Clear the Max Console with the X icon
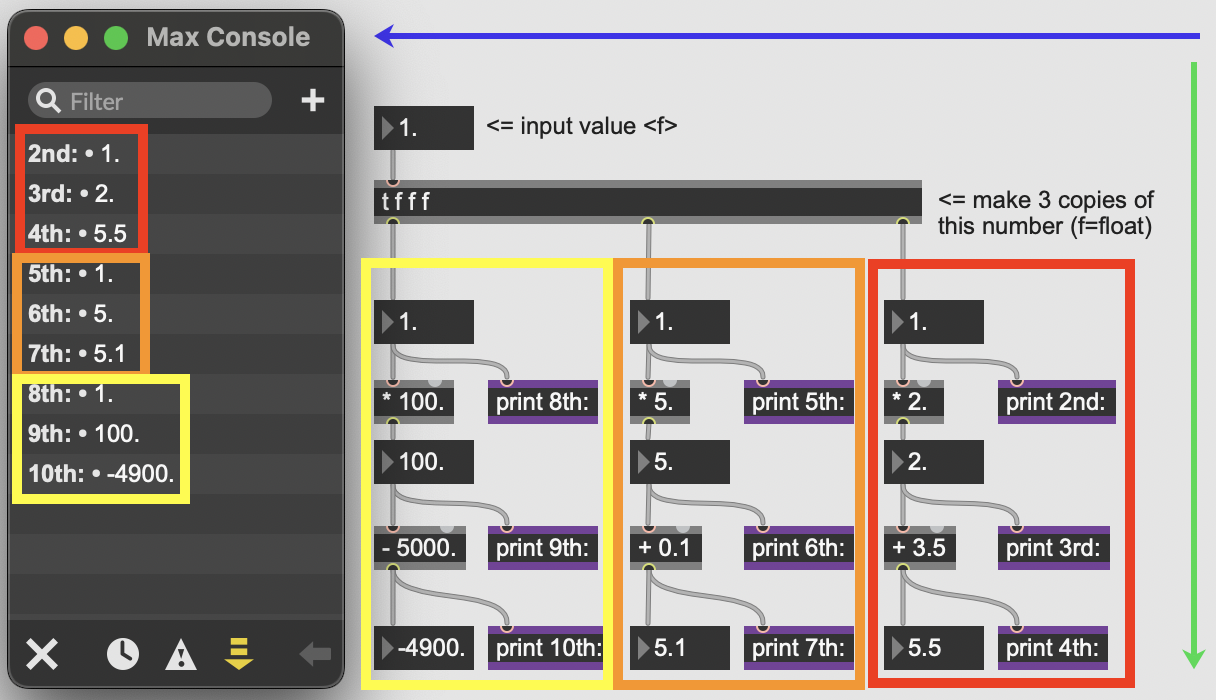The height and width of the screenshot is (700, 1216). point(41,655)
